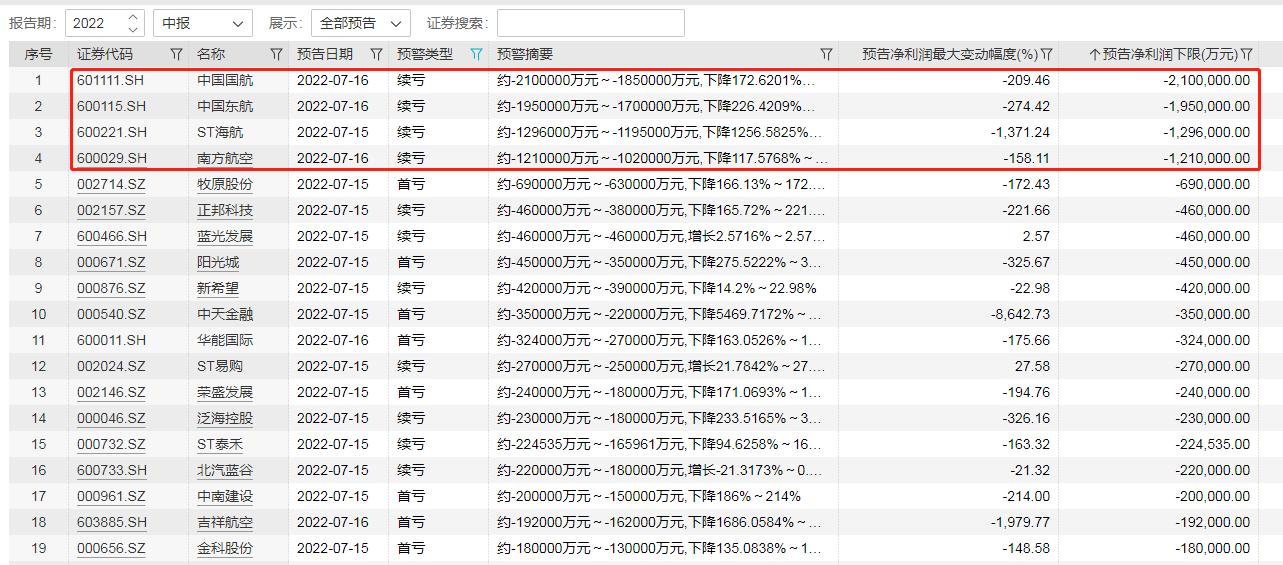
Task: Select summary cell of 中南建设 row
Action: (x=663, y=496)
